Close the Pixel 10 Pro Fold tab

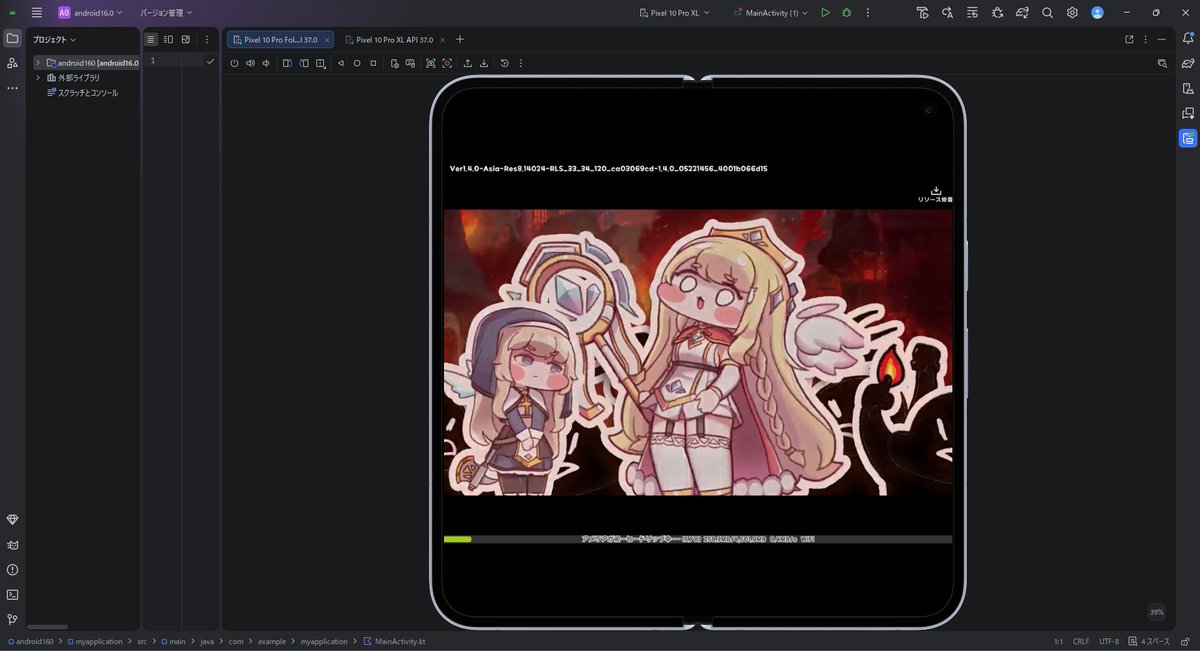coord(327,40)
